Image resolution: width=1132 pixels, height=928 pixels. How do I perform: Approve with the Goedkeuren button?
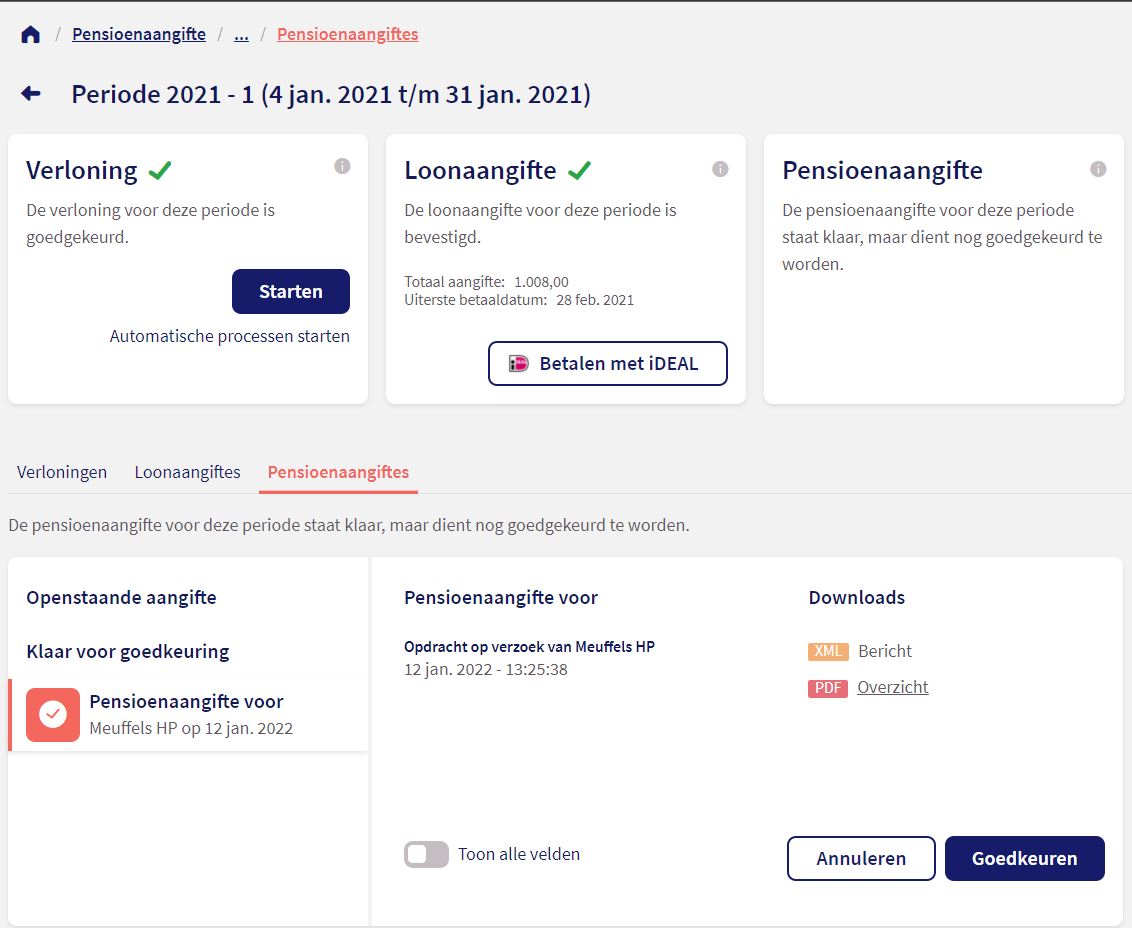click(1024, 858)
